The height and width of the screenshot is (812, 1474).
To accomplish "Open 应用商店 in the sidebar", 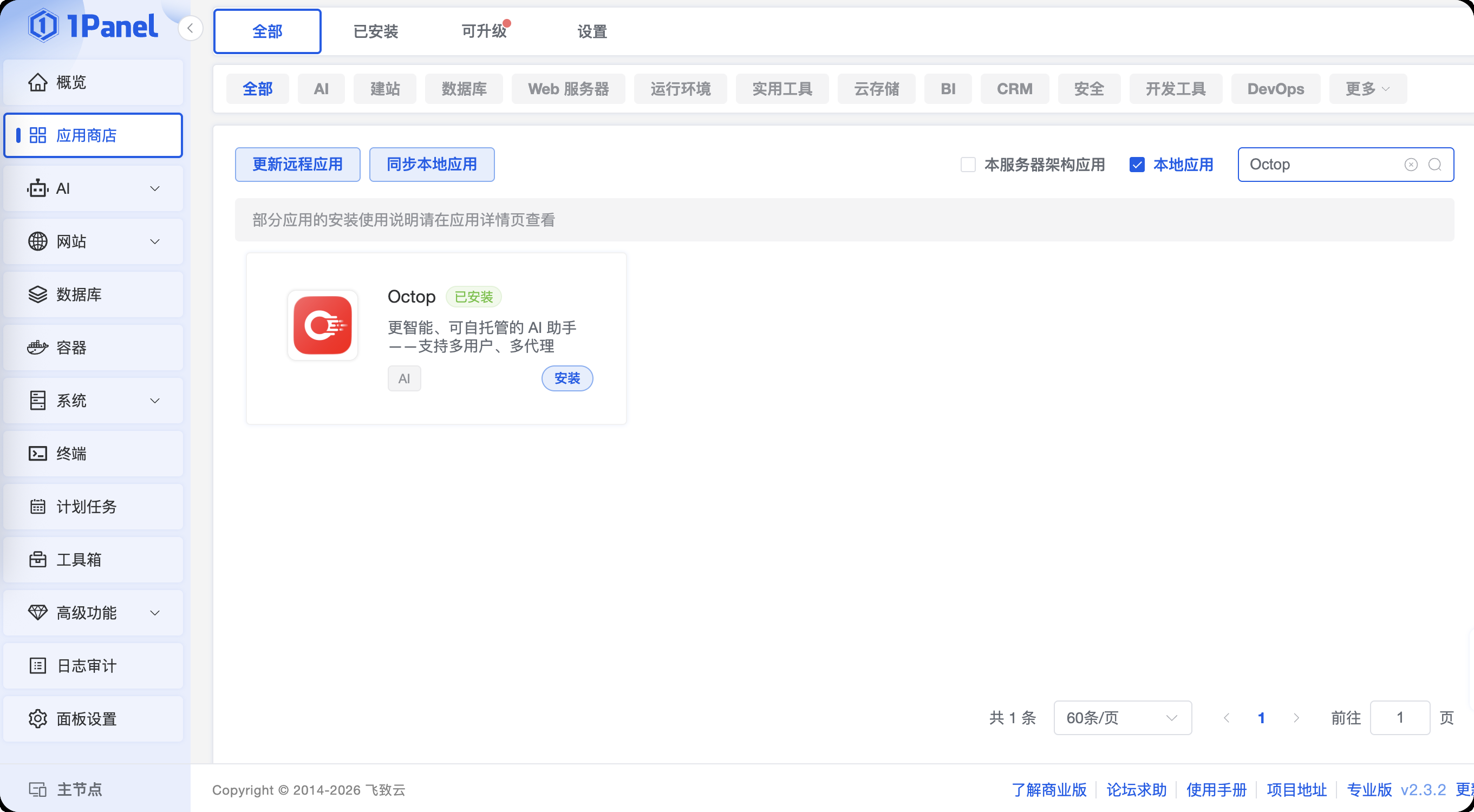I will [93, 135].
